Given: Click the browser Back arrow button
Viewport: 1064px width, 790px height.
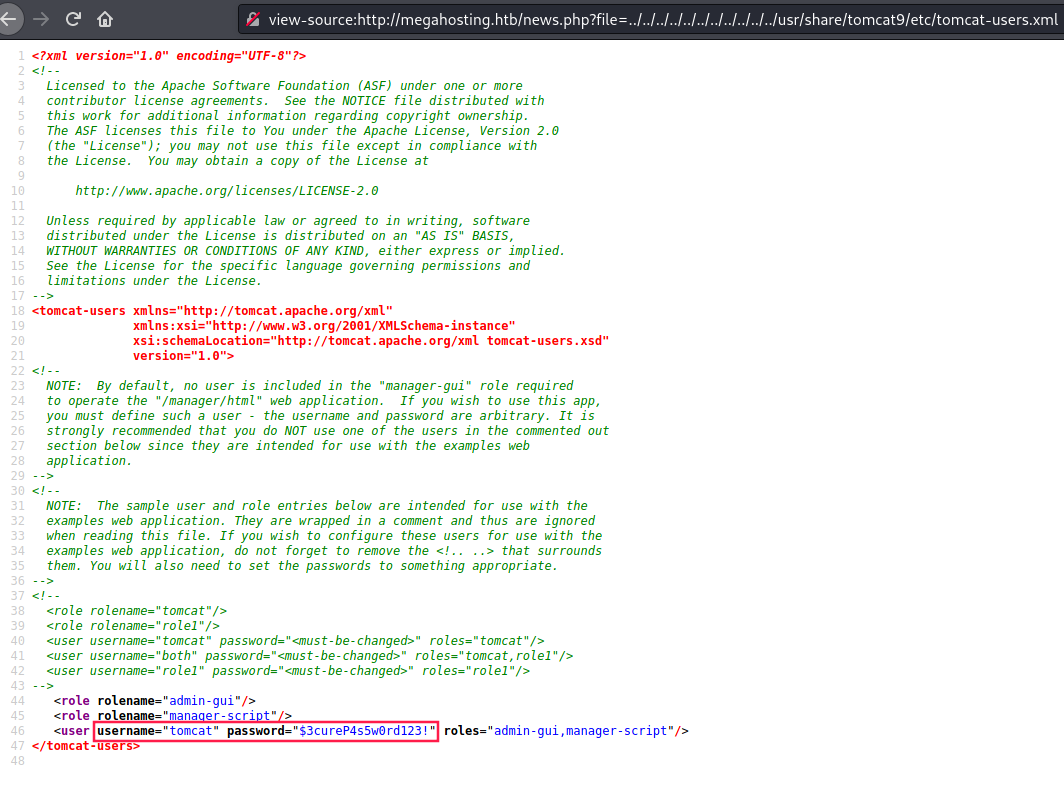Looking at the screenshot, I should point(9,19).
